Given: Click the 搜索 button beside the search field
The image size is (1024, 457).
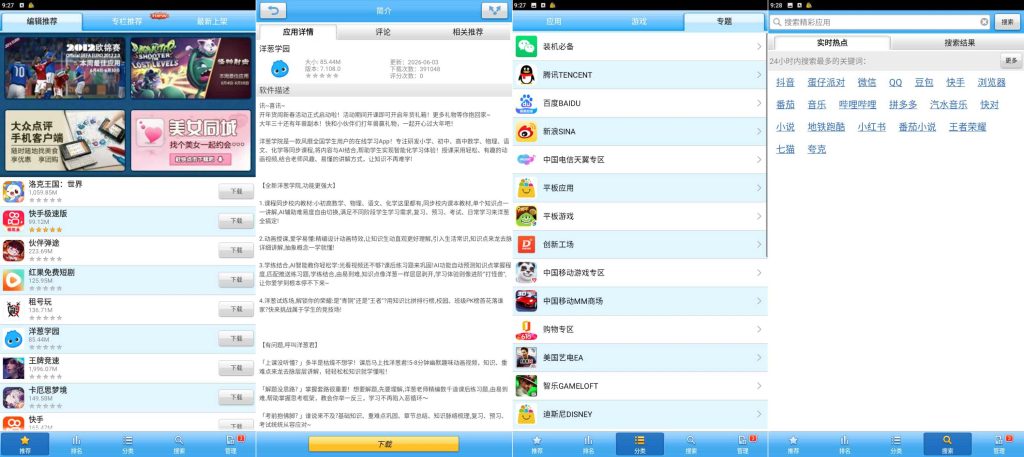Looking at the screenshot, I should tap(1008, 22).
